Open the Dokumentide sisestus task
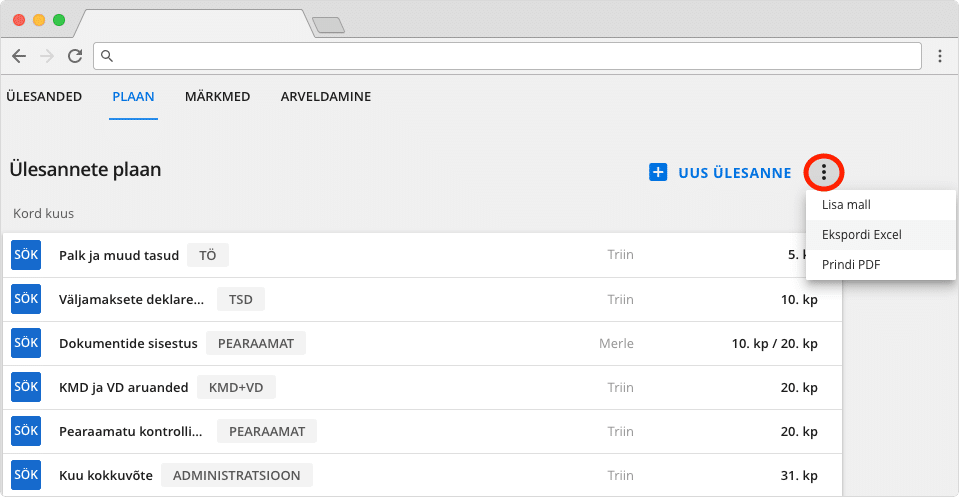The width and height of the screenshot is (959, 497). [x=128, y=344]
